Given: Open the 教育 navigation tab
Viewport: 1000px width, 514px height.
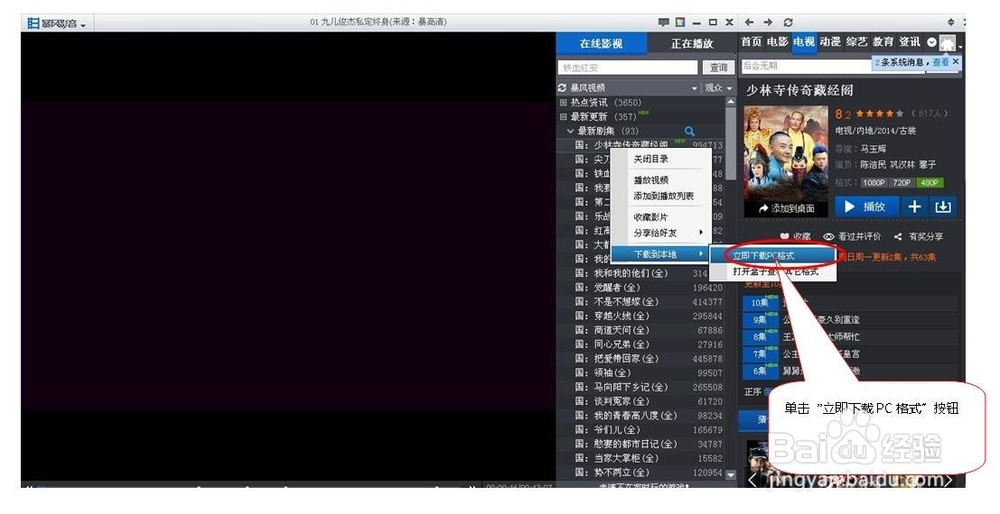Looking at the screenshot, I should coord(883,42).
